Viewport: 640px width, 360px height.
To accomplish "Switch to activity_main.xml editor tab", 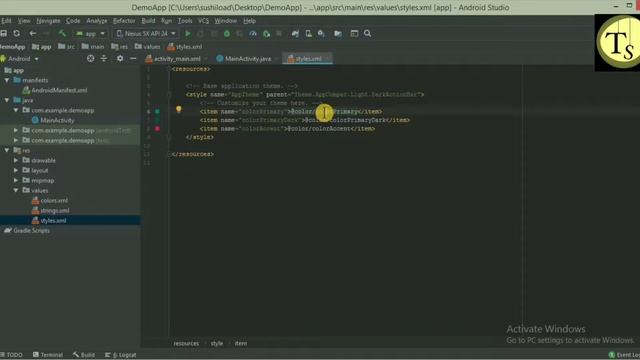I will point(177,59).
